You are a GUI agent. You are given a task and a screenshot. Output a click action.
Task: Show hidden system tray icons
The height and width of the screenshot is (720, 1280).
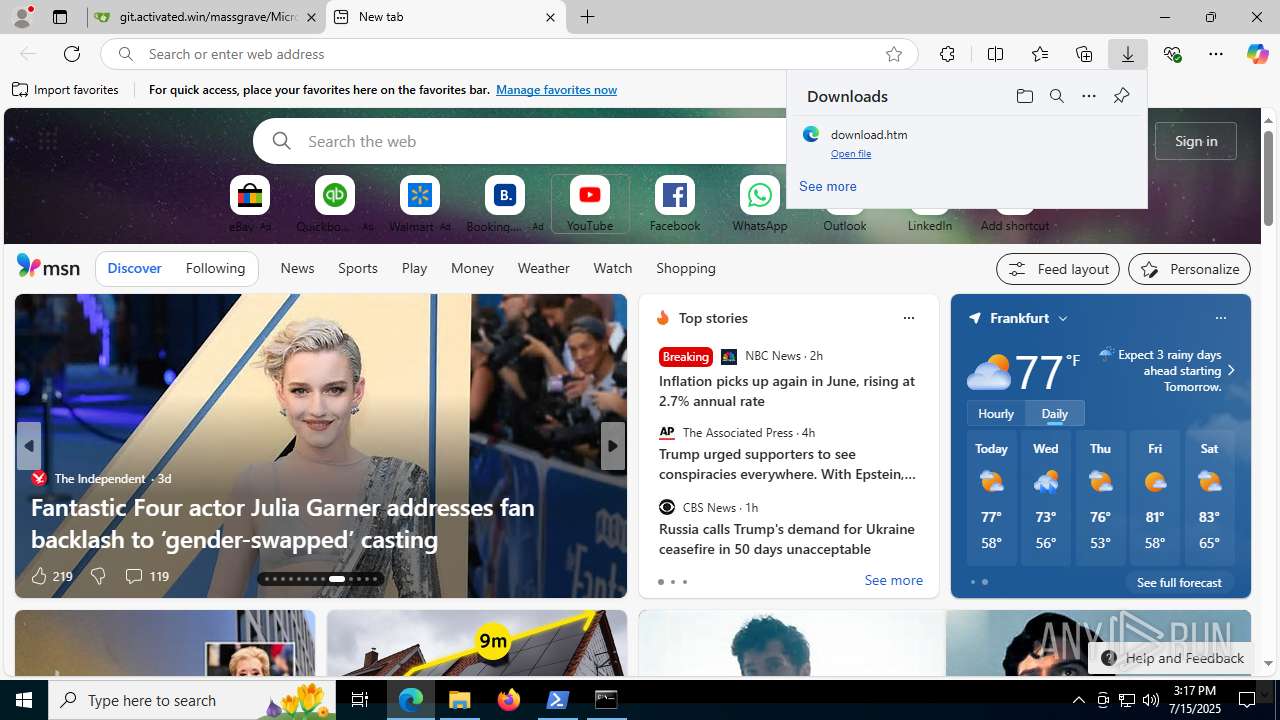(1078, 700)
